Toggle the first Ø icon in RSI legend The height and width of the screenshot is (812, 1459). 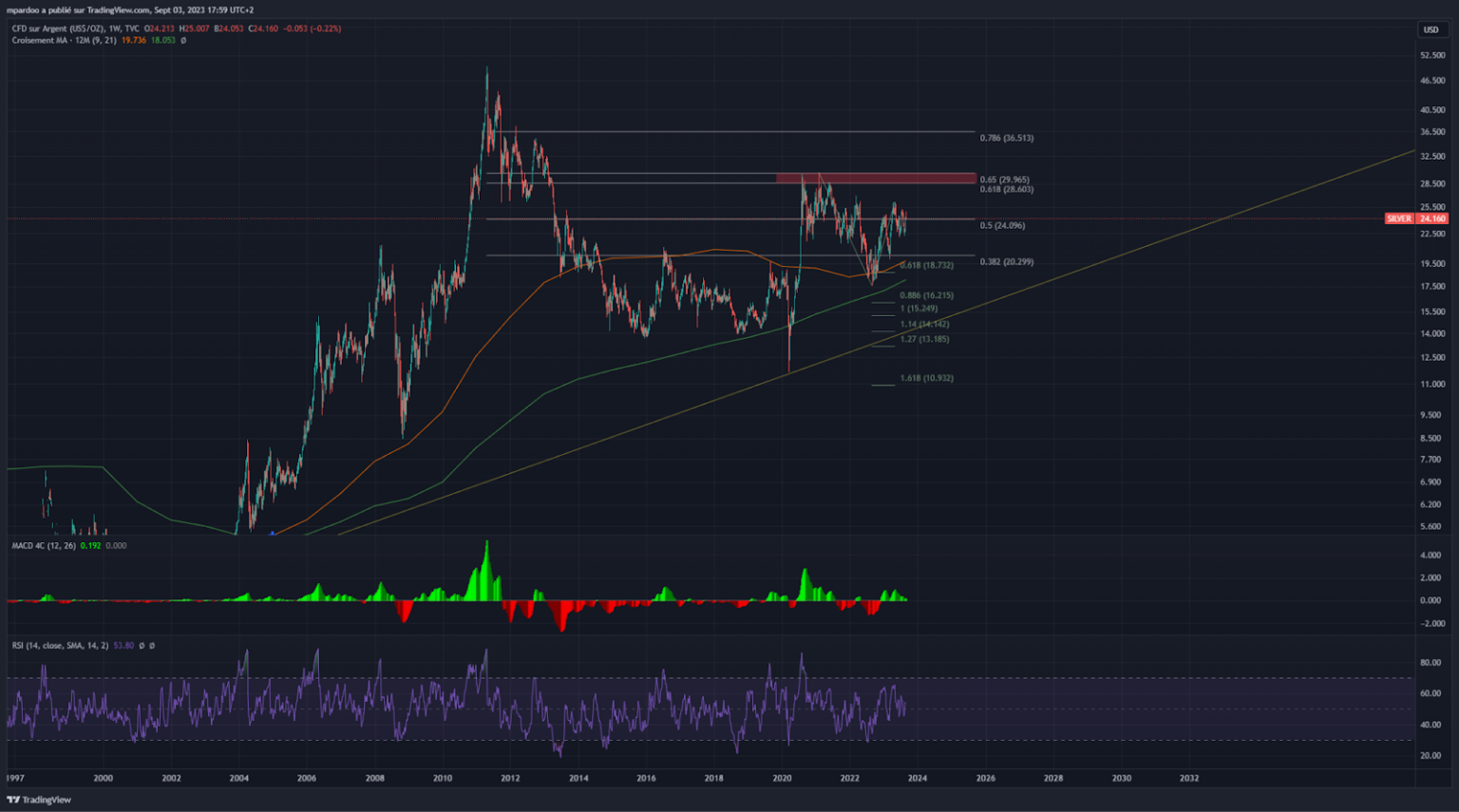[141, 644]
